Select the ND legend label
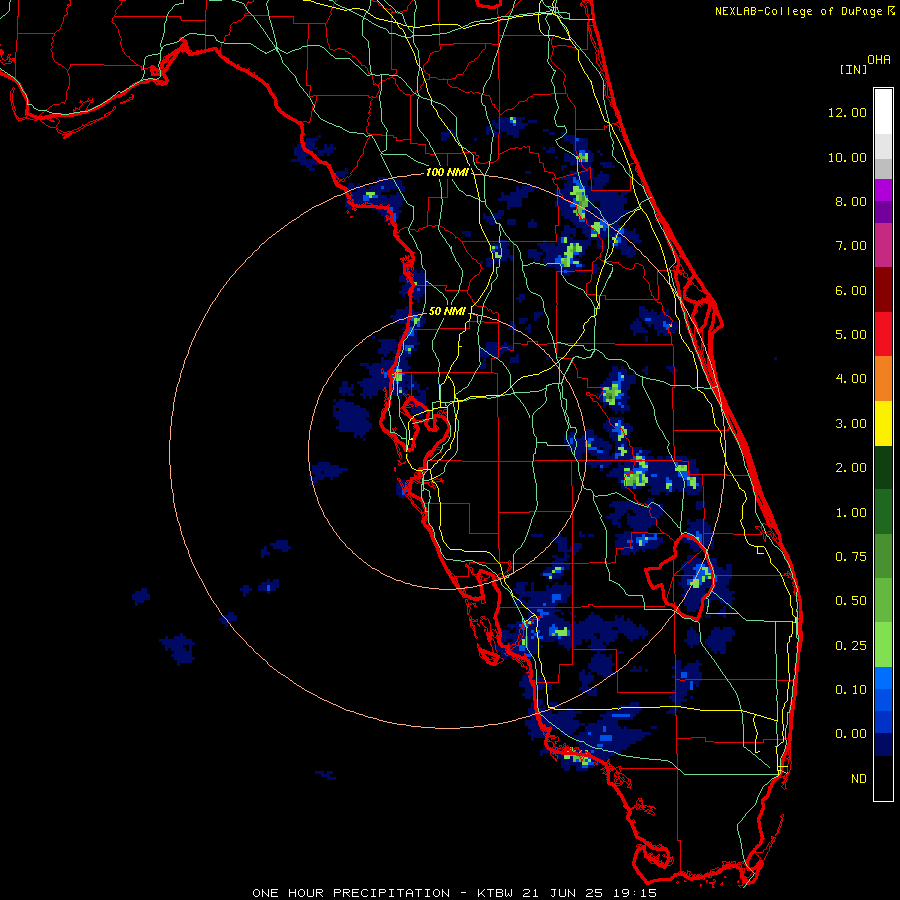 coord(859,779)
